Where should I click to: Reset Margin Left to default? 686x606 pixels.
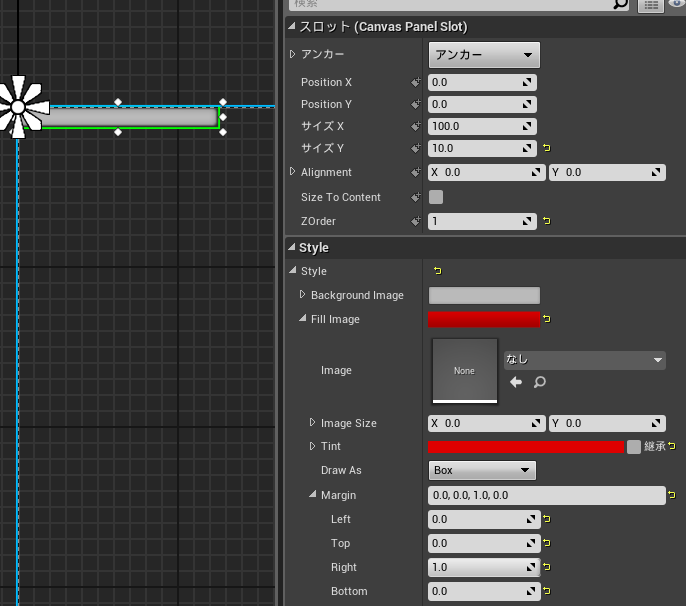[x=547, y=519]
